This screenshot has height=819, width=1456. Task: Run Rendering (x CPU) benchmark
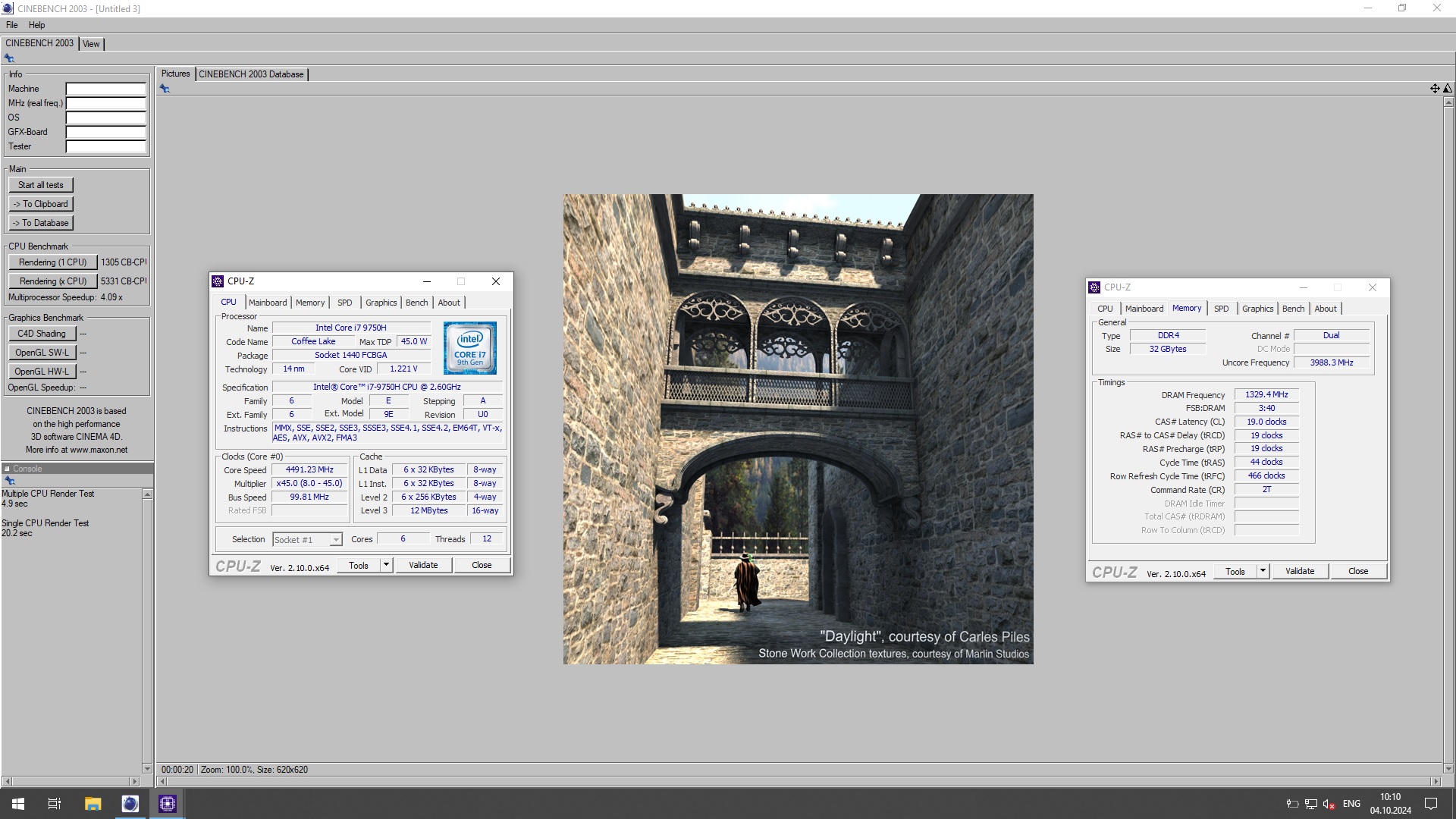53,281
